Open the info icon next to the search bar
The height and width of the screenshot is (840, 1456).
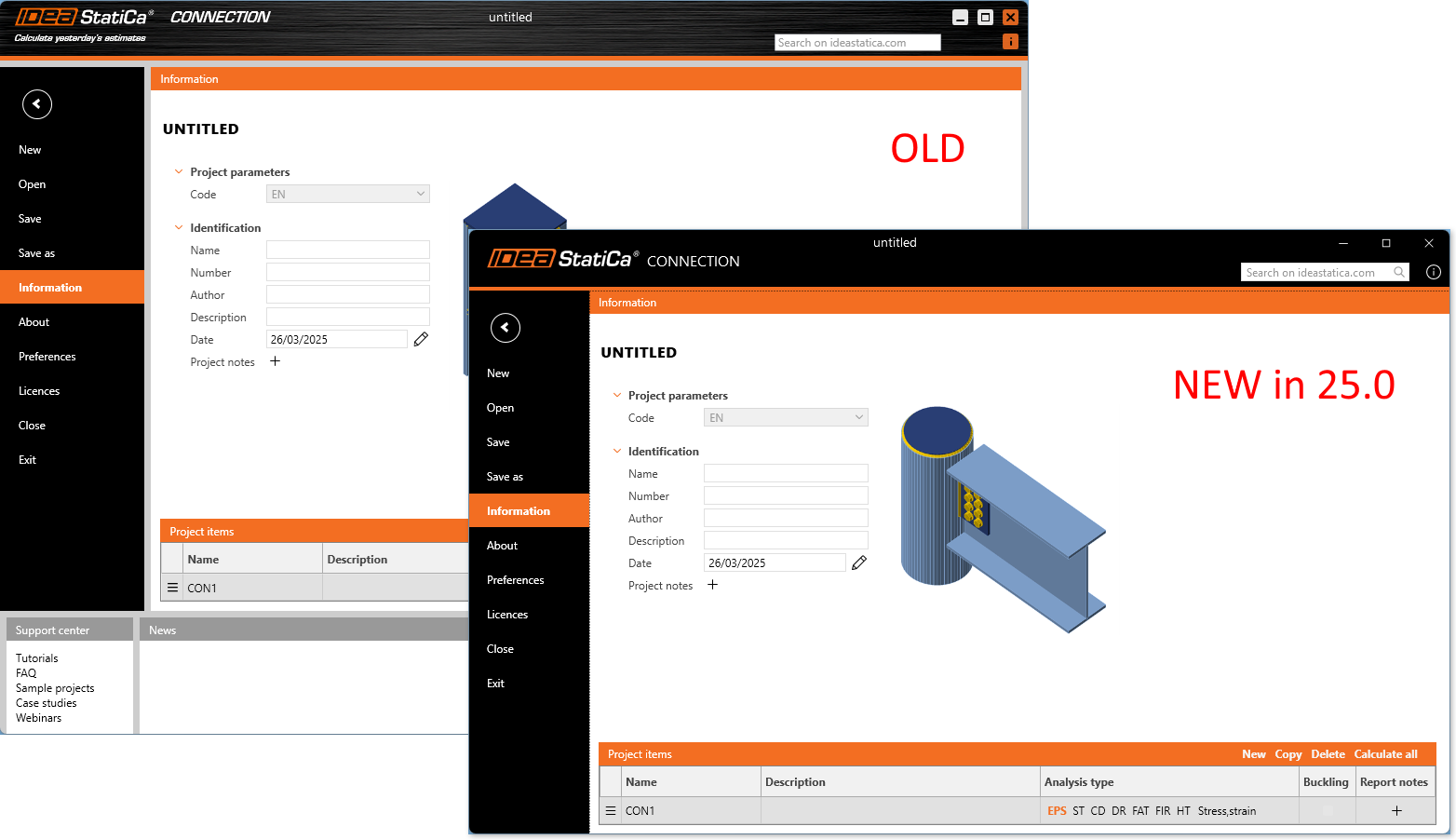click(1433, 272)
